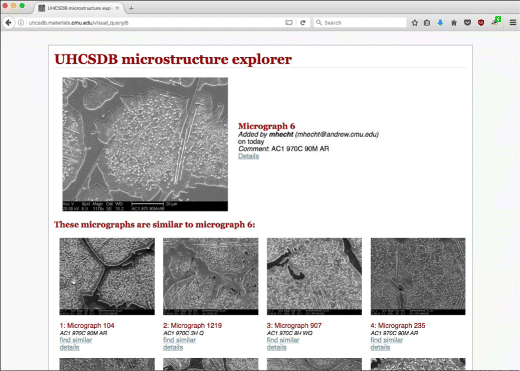The image size is (520, 371).
Task: Find similar to Micrograph 907
Action: pos(283,340)
